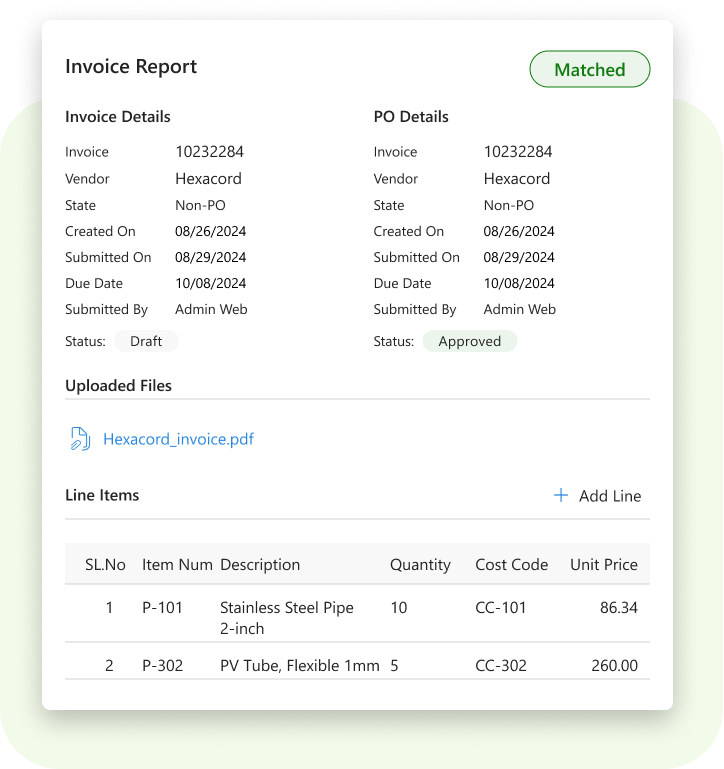Viewport: 724px width, 769px height.
Task: Sort by the Quantity column header
Action: click(x=420, y=565)
